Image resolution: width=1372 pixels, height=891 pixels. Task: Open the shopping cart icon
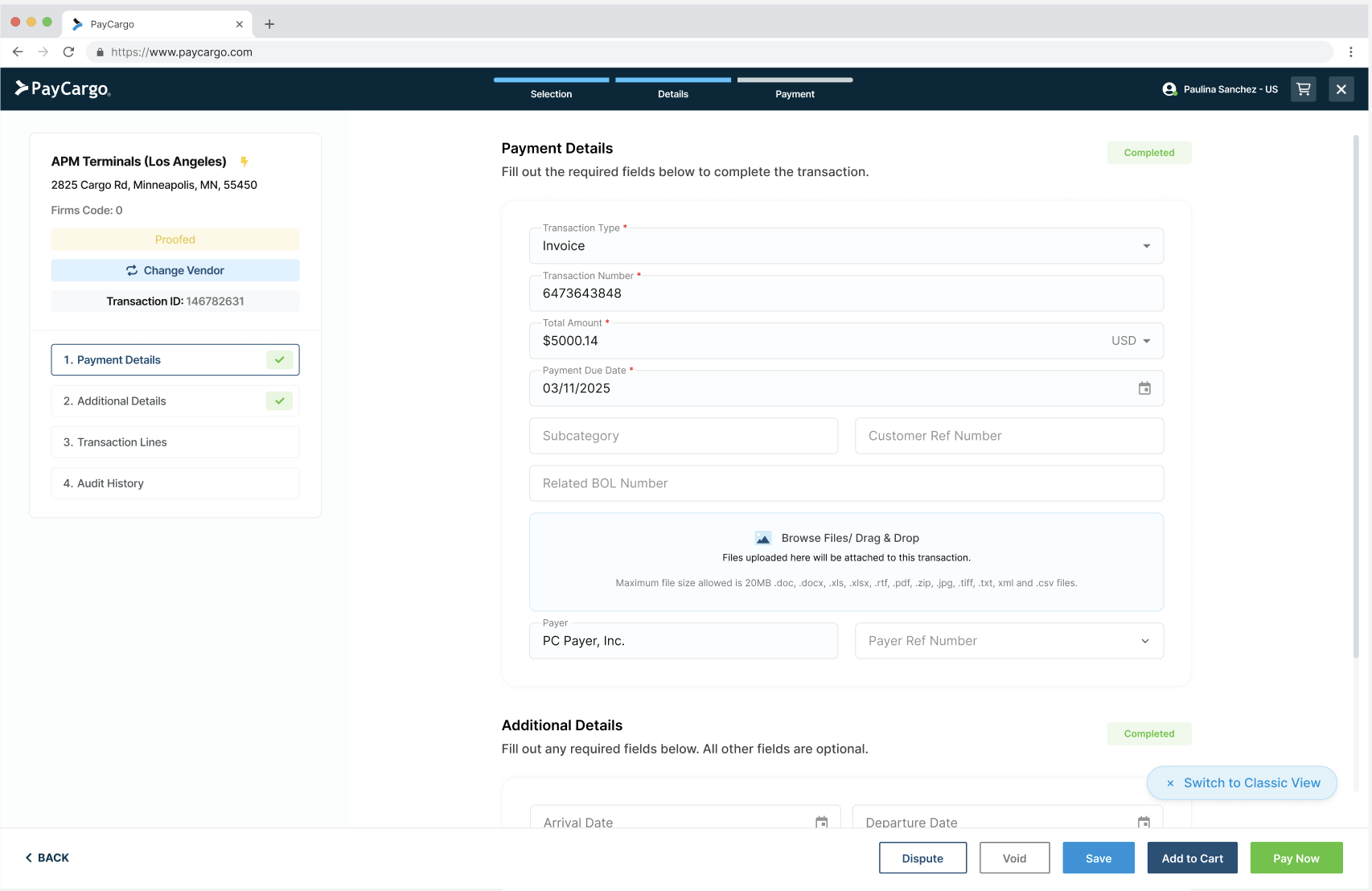coord(1304,89)
